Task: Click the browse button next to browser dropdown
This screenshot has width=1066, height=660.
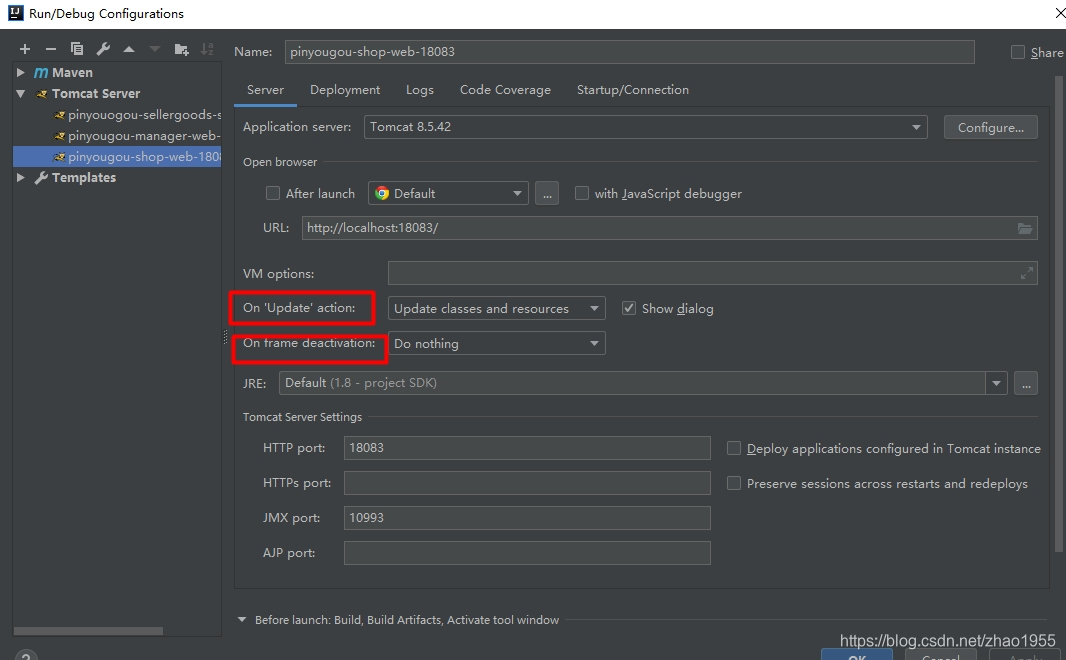Action: pyautogui.click(x=547, y=194)
